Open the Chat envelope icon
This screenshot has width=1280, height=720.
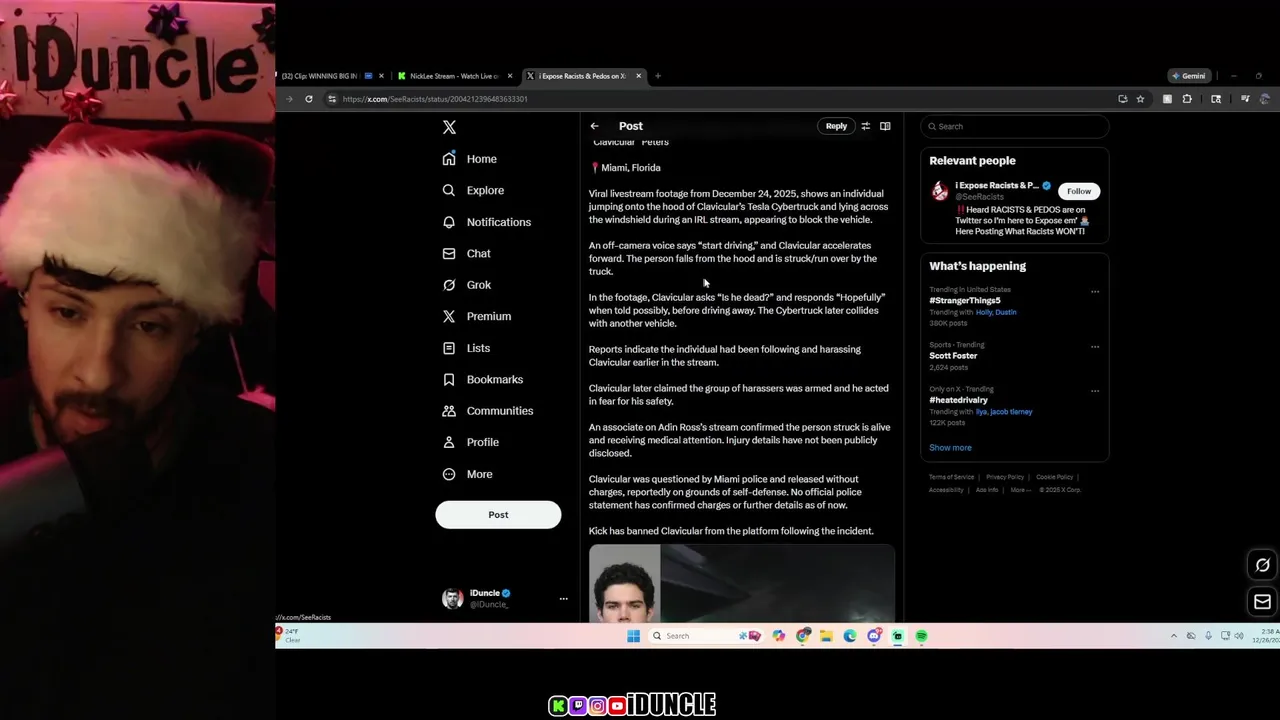449,253
